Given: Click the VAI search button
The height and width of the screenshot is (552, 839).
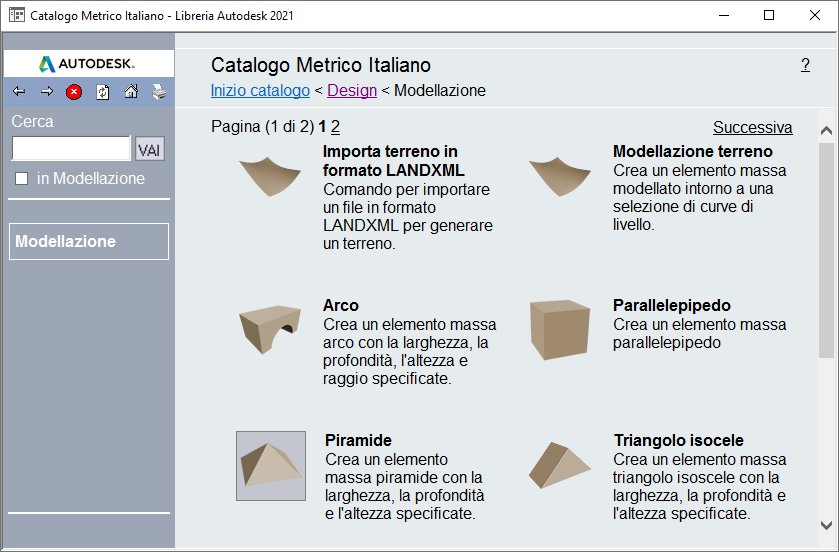Looking at the screenshot, I should click(149, 150).
